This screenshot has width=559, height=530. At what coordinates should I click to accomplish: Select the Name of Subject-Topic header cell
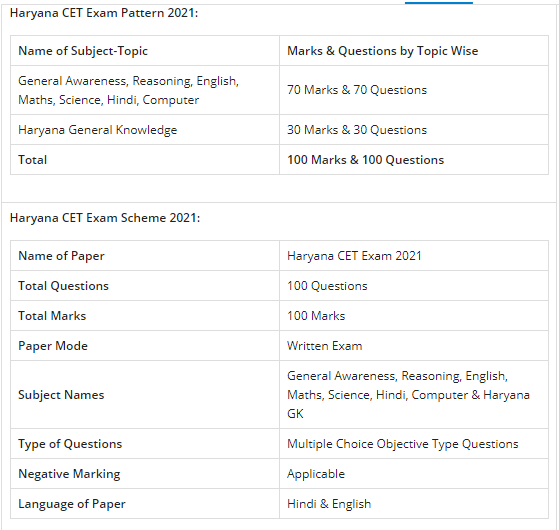145,51
